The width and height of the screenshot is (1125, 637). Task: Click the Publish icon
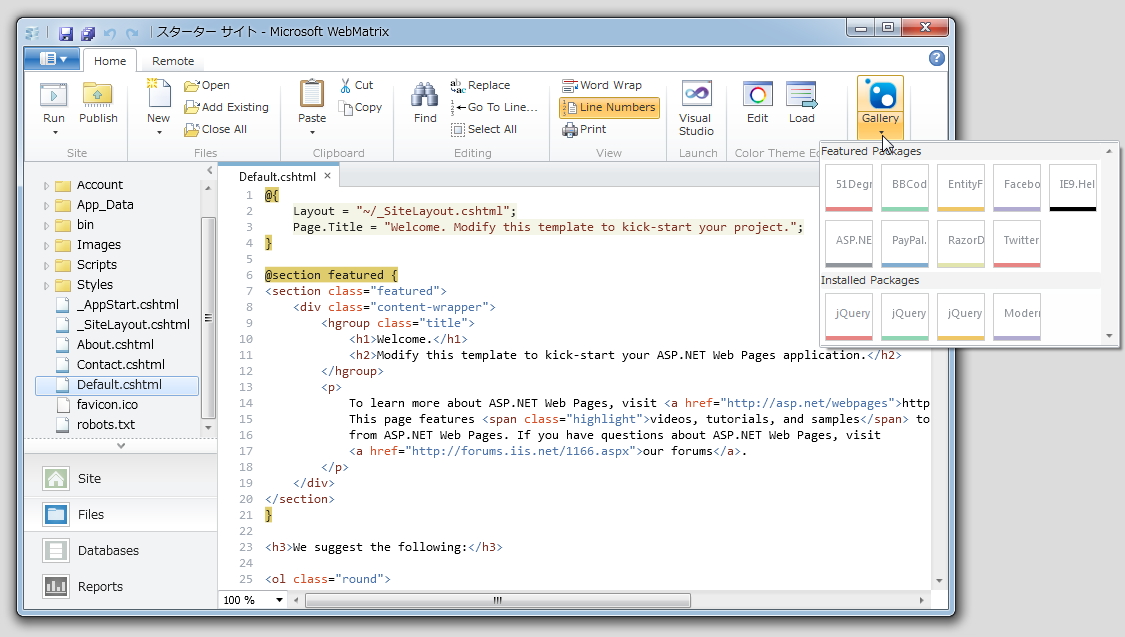[x=98, y=95]
